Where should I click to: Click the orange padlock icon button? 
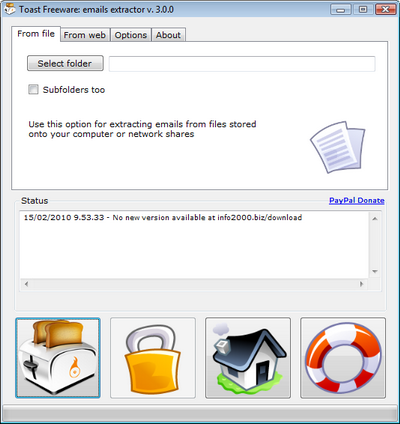[153, 358]
